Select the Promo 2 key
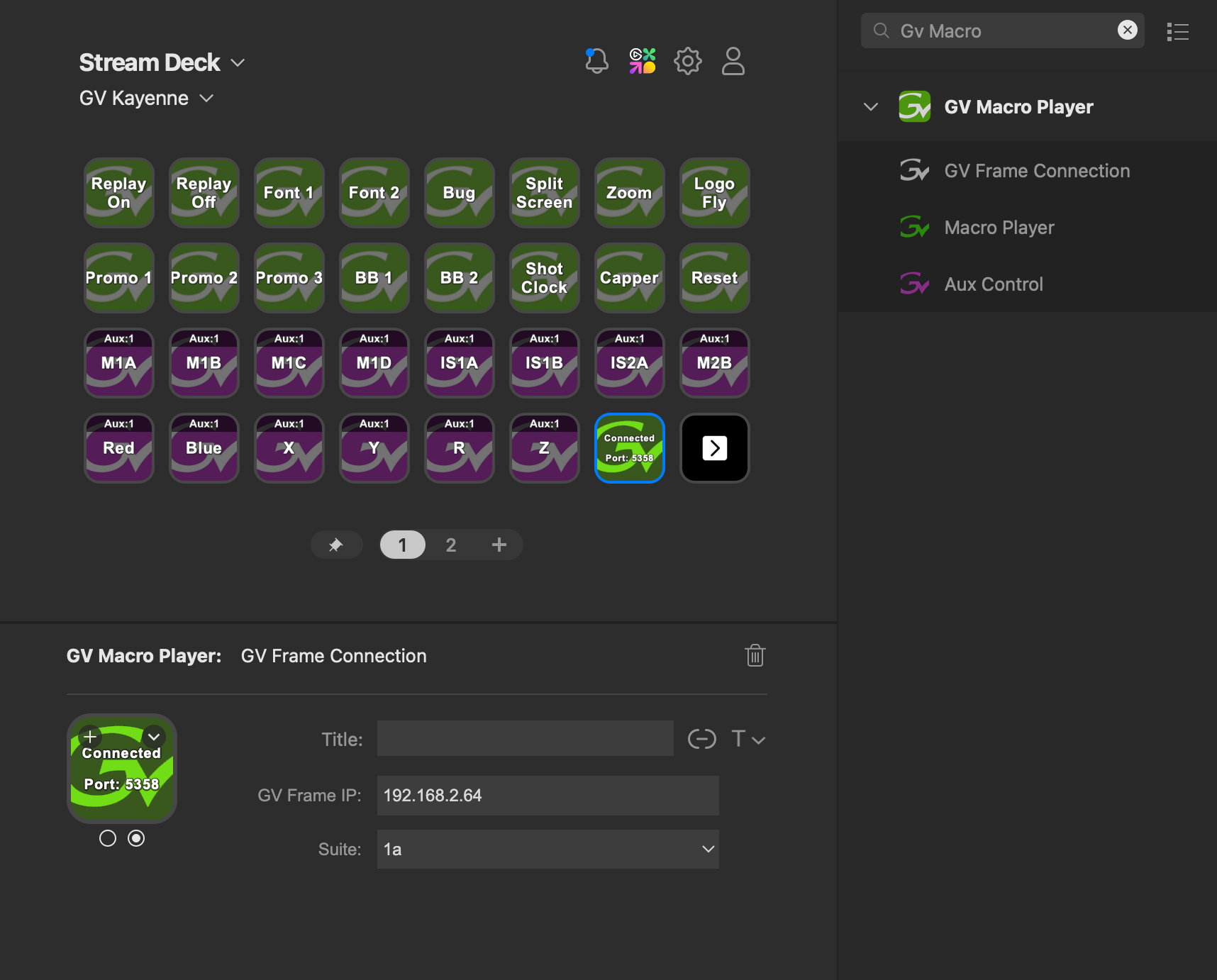Viewport: 1217px width, 980px height. point(204,278)
